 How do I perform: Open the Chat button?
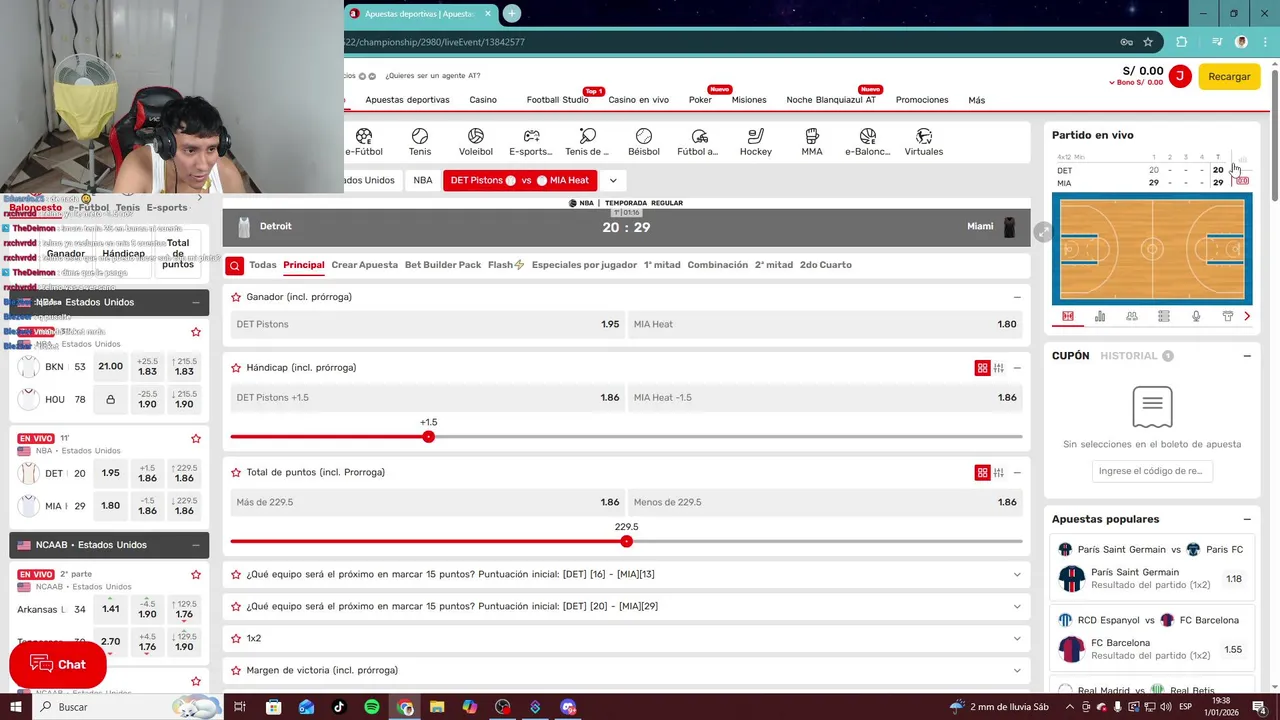[x=58, y=665]
